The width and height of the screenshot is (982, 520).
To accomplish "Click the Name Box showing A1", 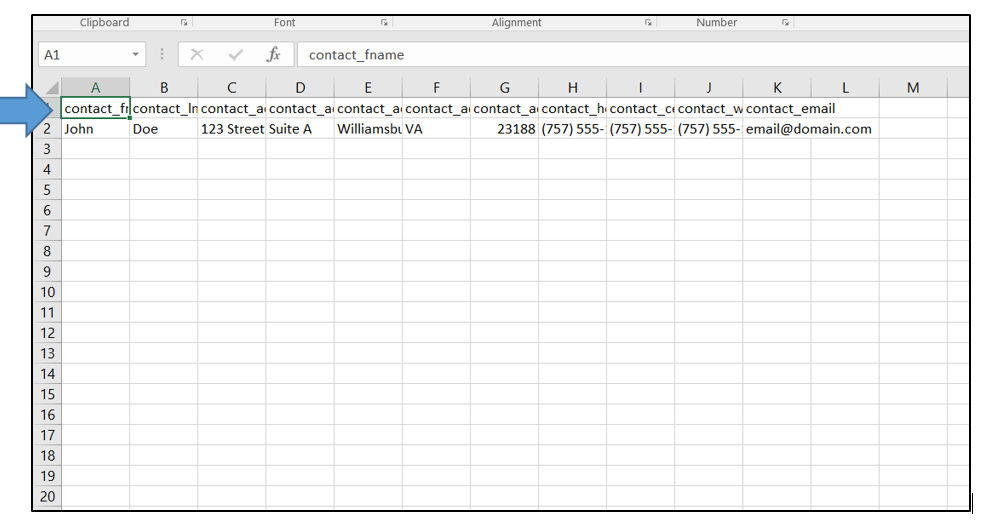I will pyautogui.click(x=82, y=55).
